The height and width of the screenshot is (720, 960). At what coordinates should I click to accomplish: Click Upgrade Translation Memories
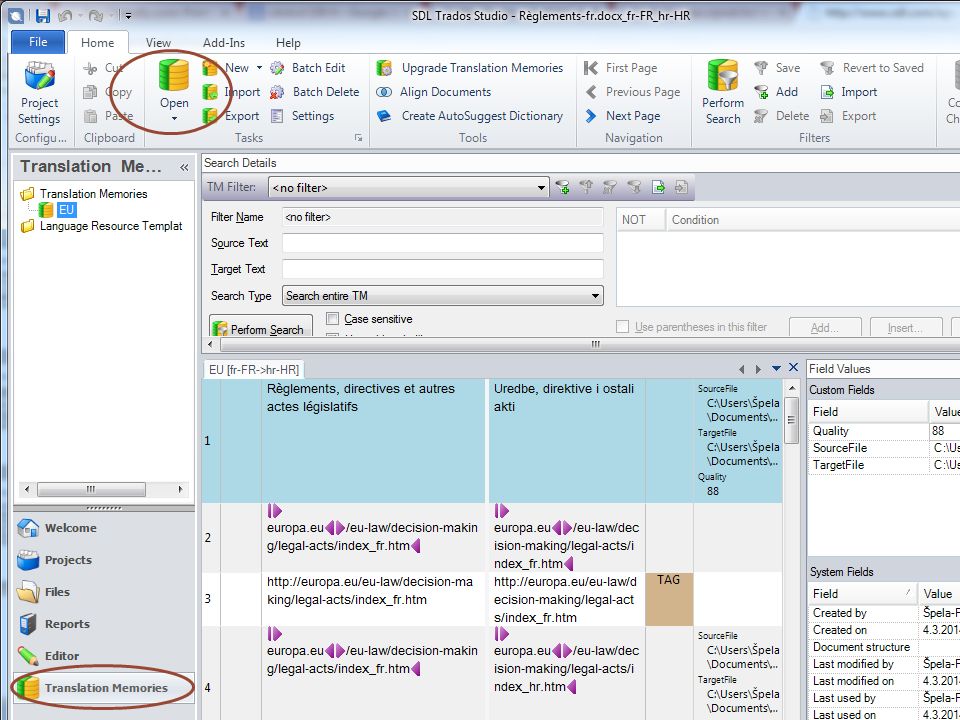(470, 68)
